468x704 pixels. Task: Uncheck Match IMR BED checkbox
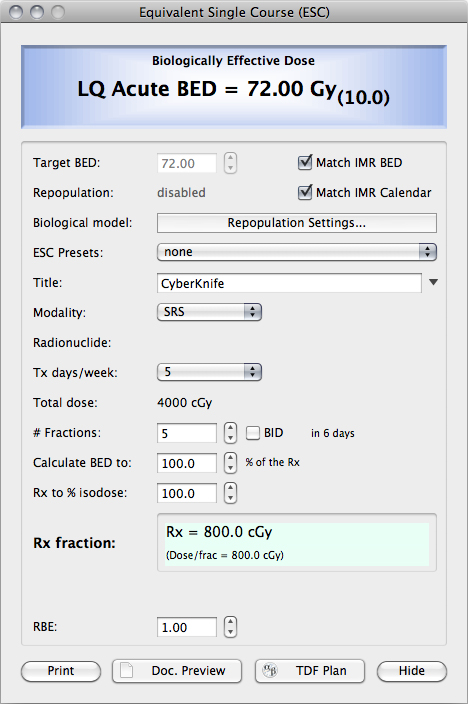(305, 162)
